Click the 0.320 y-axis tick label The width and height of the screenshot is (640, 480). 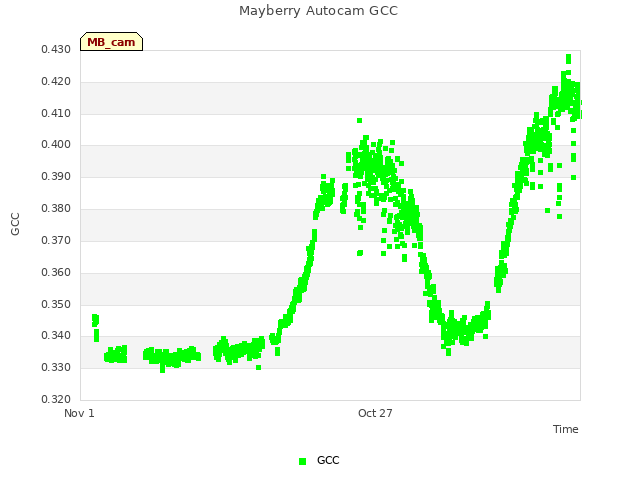tap(56, 399)
